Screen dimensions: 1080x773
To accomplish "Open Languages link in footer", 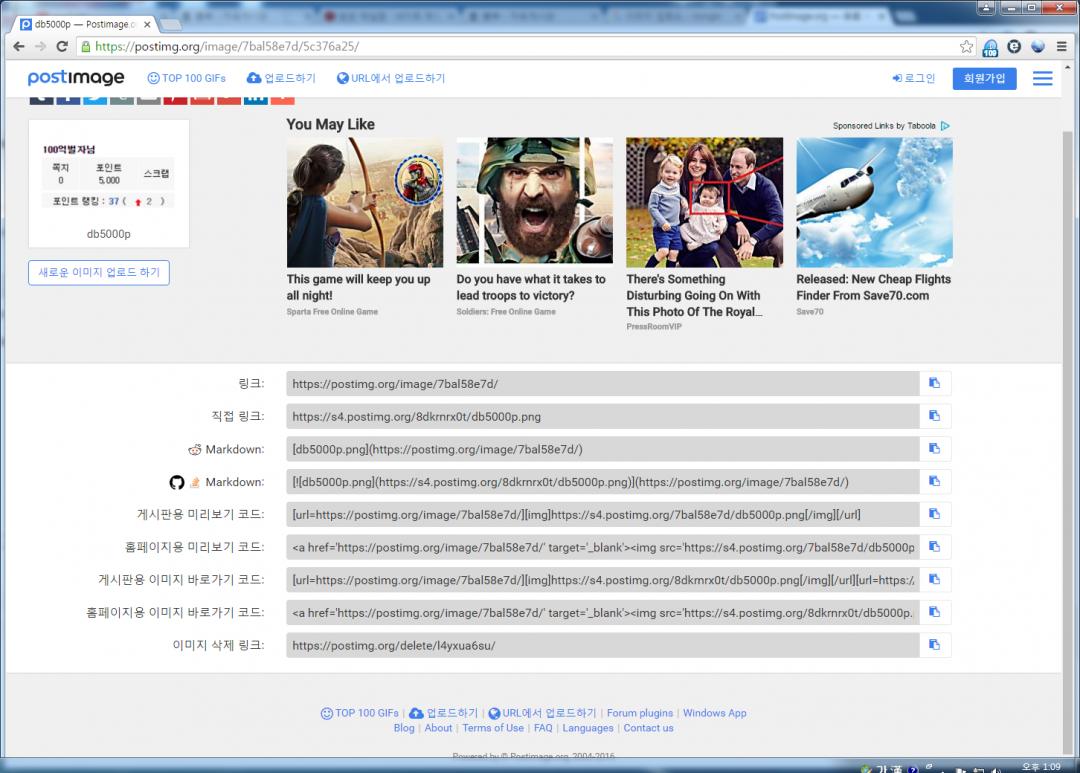I will click(x=587, y=728).
